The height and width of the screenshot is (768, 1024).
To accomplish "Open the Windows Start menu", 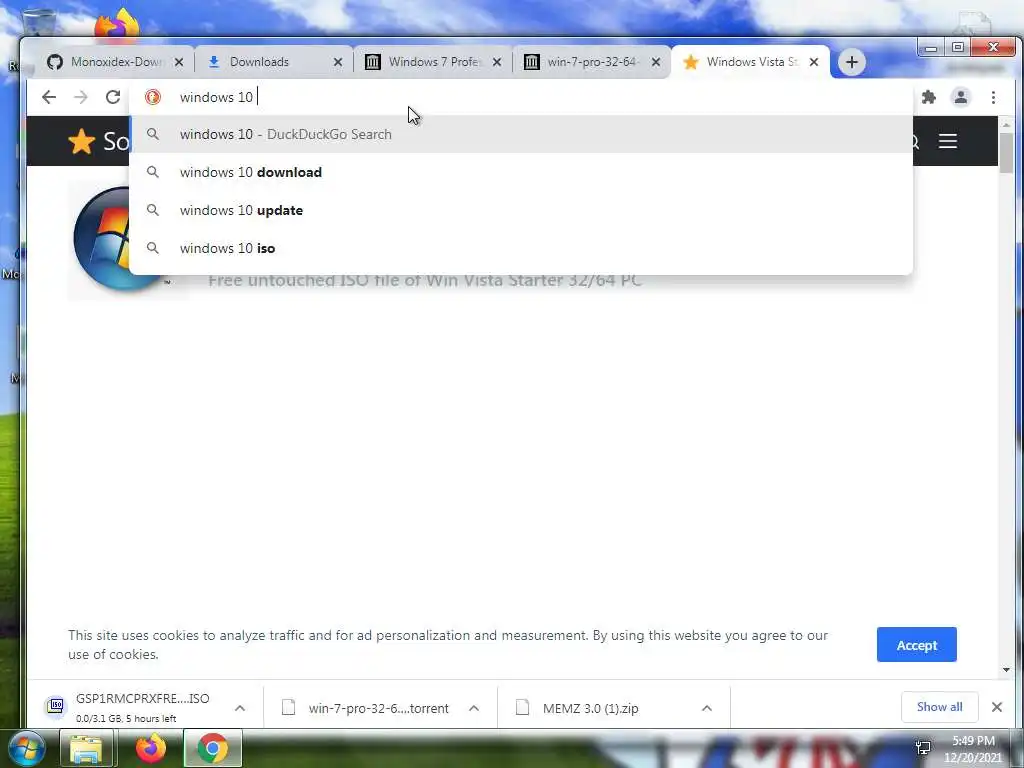I will point(26,748).
